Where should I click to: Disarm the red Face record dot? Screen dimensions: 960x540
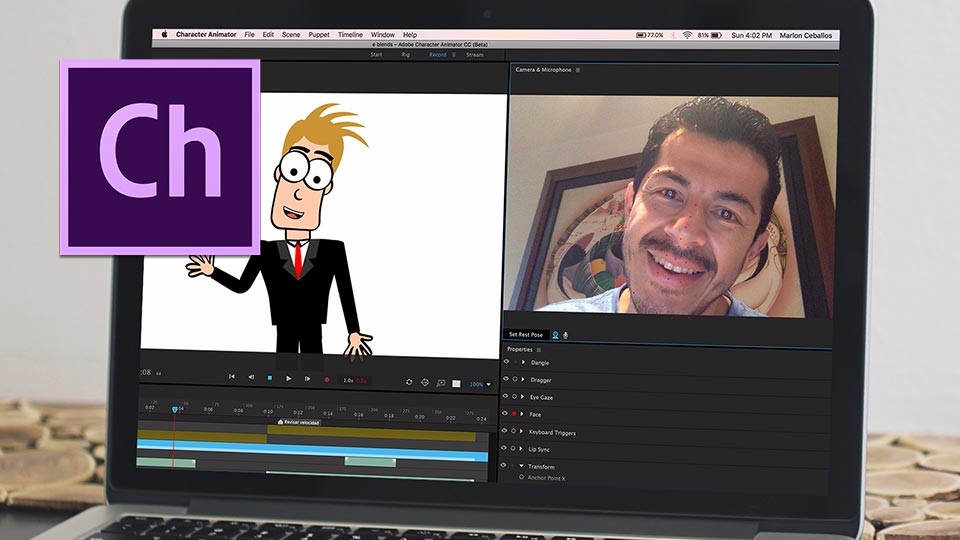[x=514, y=414]
